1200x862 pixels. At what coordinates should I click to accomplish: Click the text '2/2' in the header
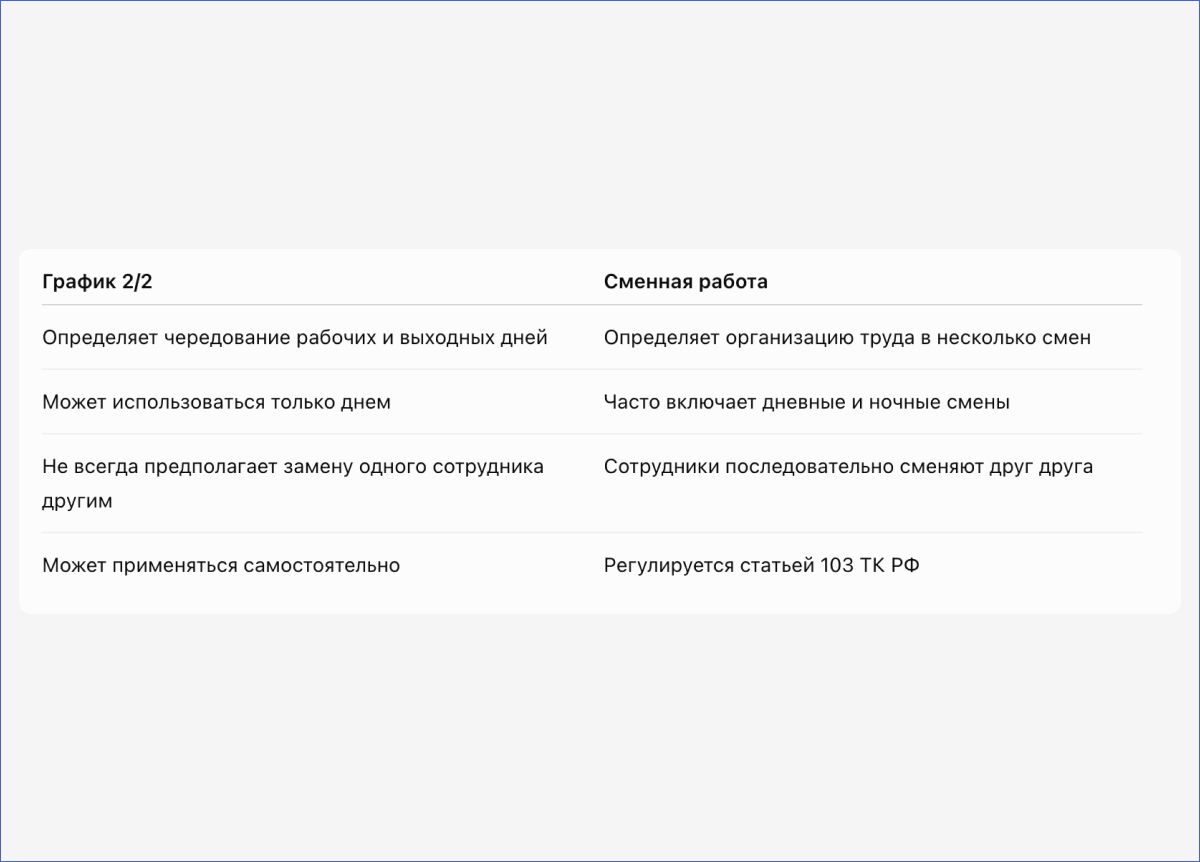pyautogui.click(x=137, y=282)
